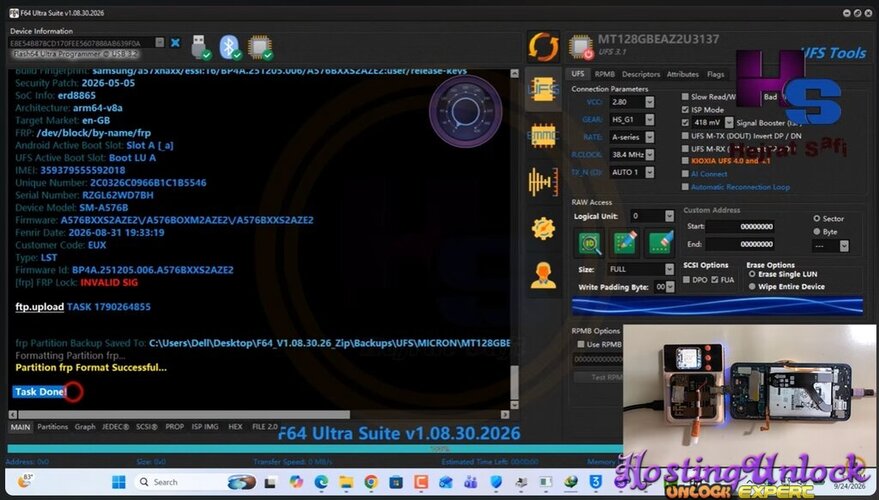
Task: Open the RATE A-series dropdown
Action: [649, 137]
